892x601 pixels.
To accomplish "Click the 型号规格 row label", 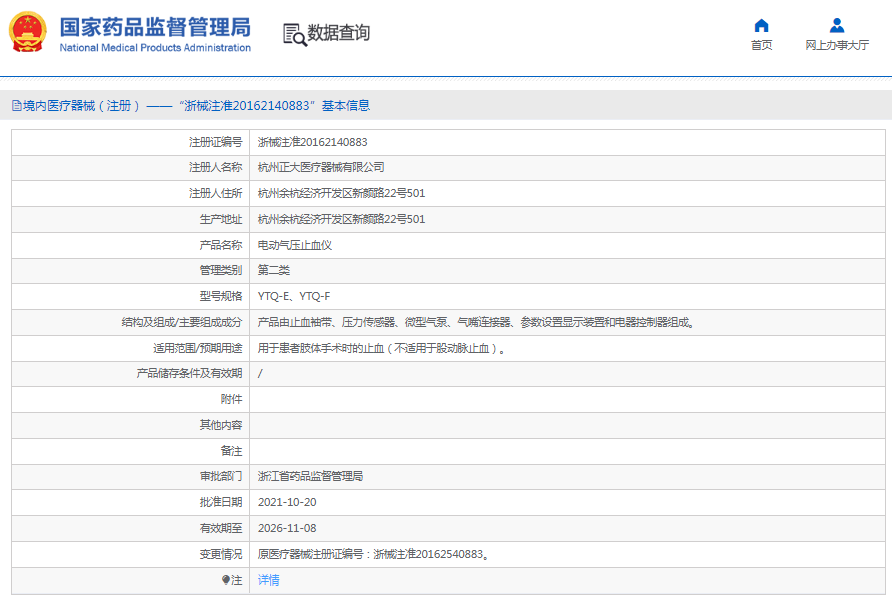I will tap(220, 297).
